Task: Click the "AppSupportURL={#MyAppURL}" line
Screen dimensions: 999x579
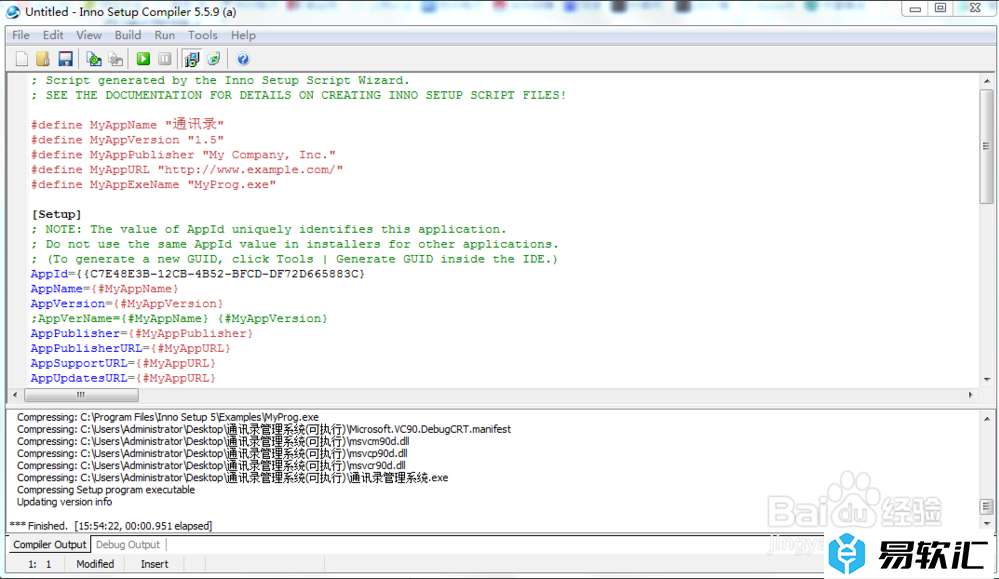Action: pyautogui.click(x=124, y=364)
